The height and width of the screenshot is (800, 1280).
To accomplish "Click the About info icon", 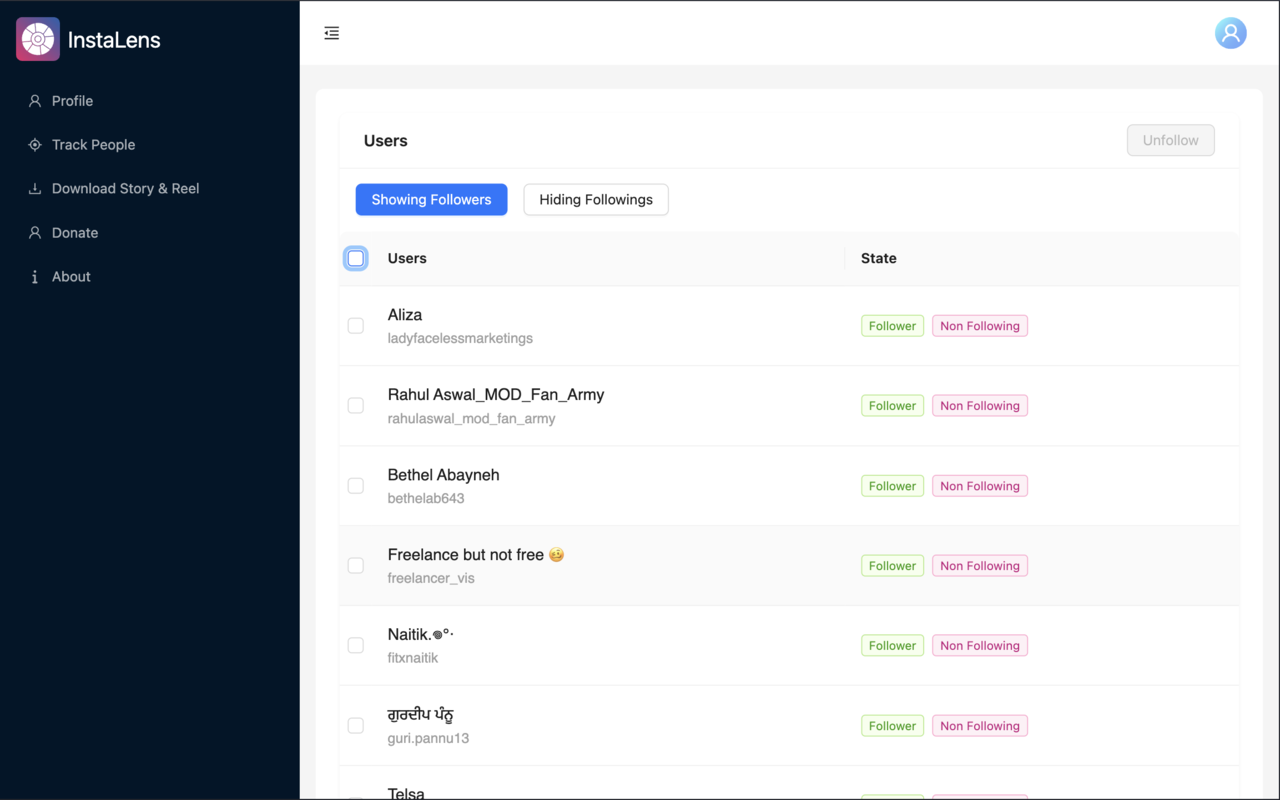I will click(x=35, y=277).
